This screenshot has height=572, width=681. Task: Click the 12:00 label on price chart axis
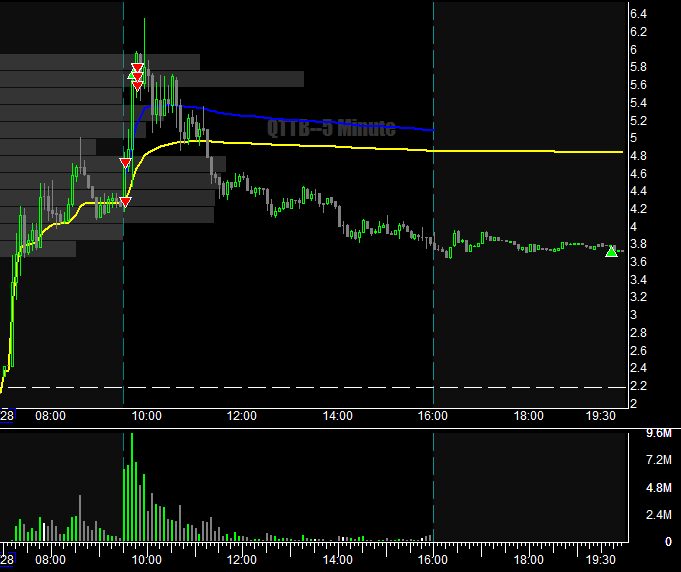coord(242,416)
